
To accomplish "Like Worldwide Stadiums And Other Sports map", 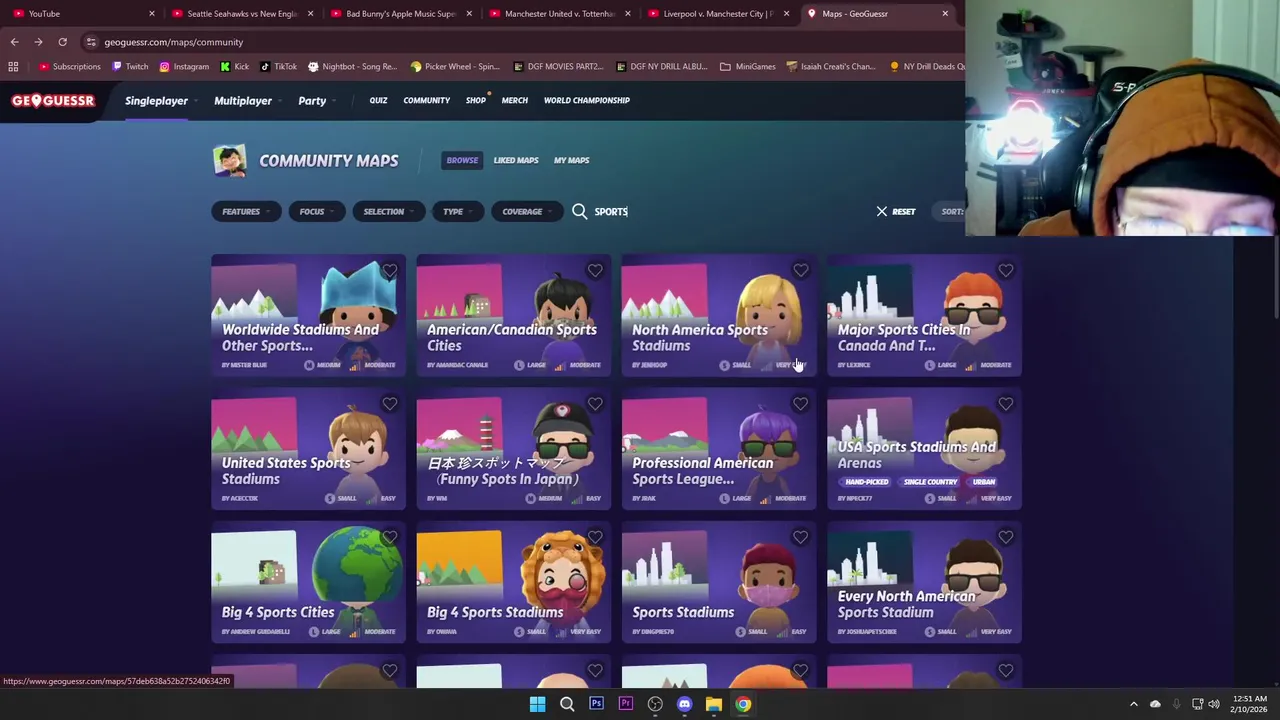I will click(x=390, y=270).
